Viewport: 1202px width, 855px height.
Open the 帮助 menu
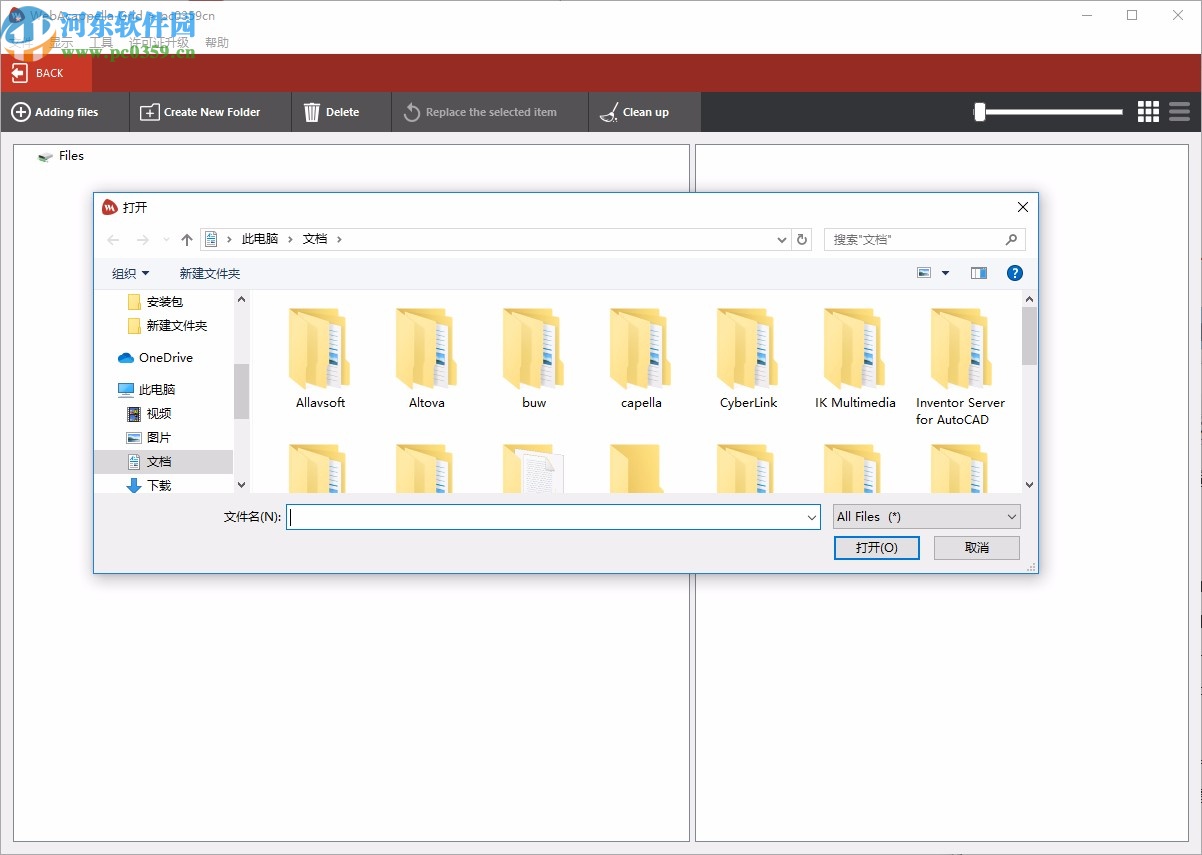tap(217, 42)
